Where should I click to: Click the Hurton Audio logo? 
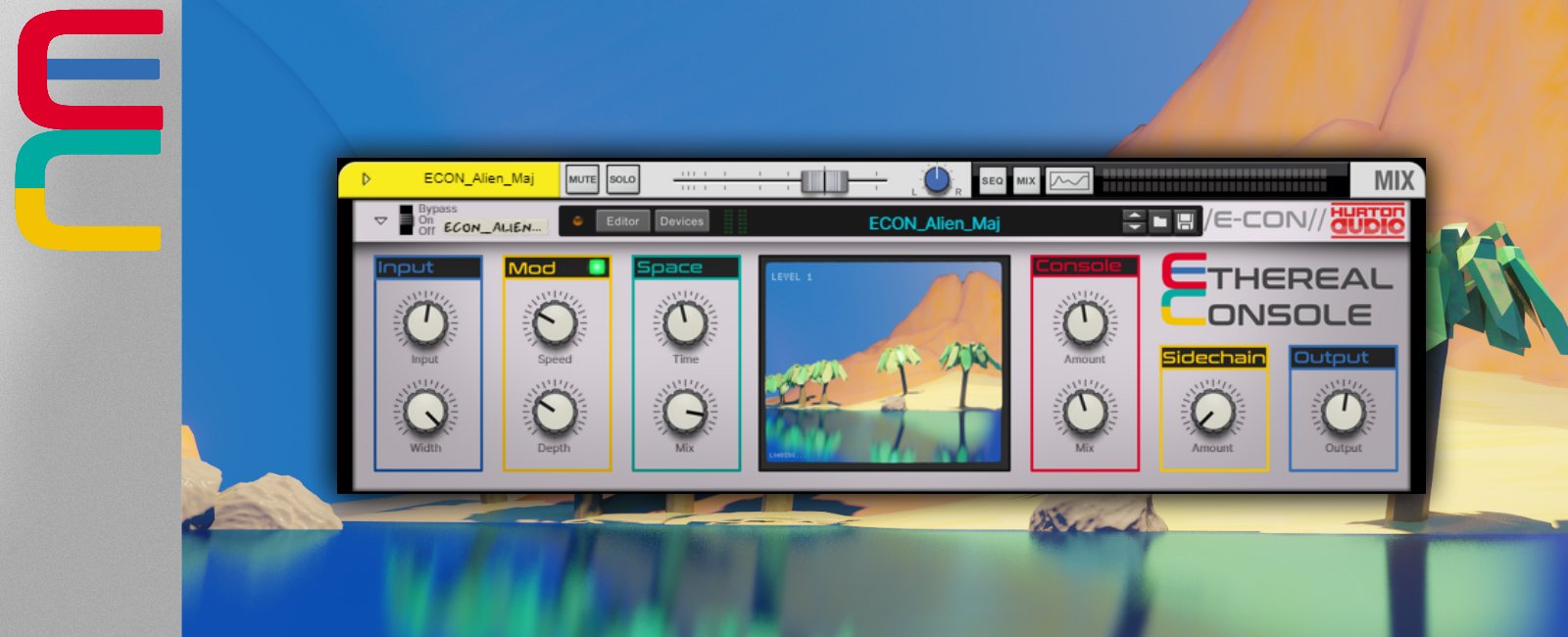pyautogui.click(x=1367, y=220)
